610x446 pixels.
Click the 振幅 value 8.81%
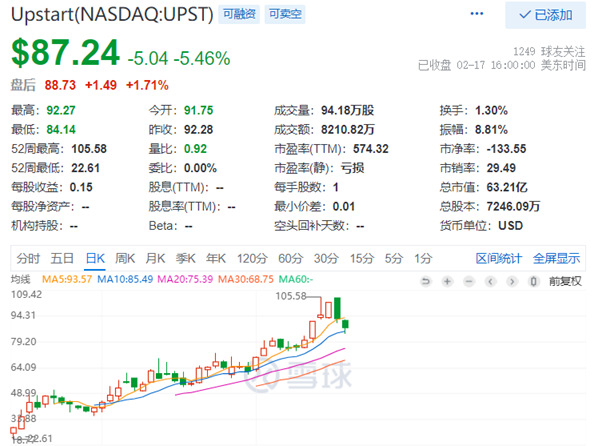(x=491, y=129)
